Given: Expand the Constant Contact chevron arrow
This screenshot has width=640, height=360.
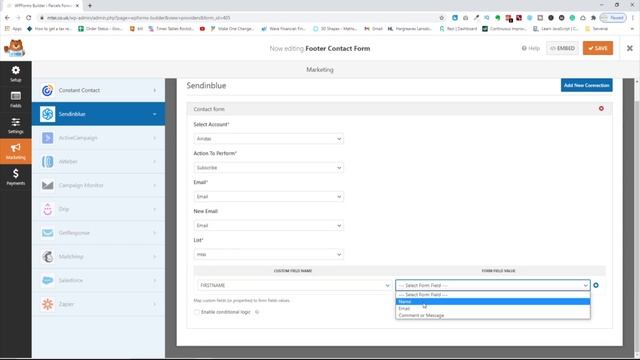Looking at the screenshot, I should [155, 90].
